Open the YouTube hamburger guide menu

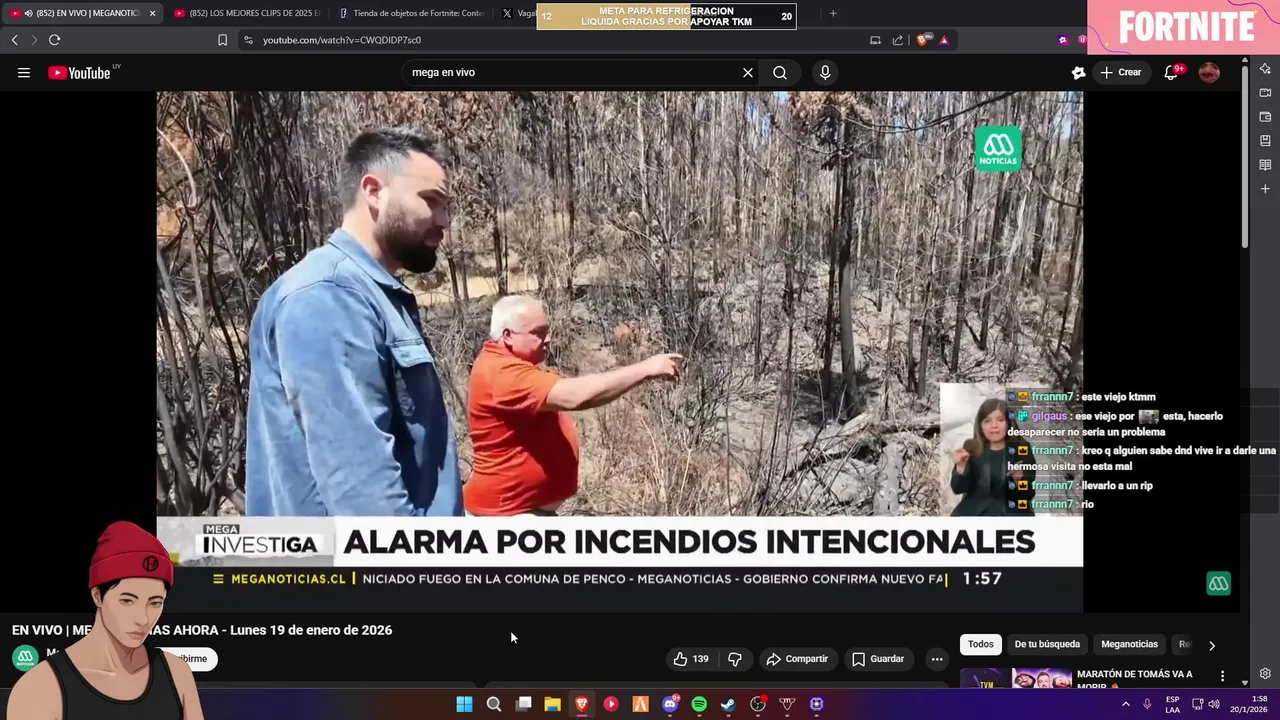[24, 72]
